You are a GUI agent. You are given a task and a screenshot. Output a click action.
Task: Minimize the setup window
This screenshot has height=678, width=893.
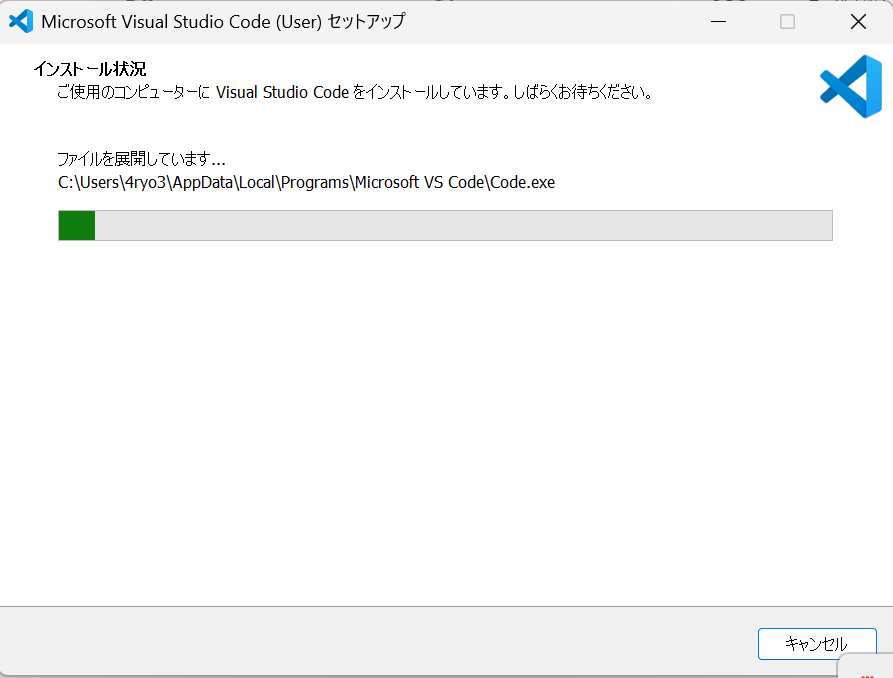[718, 21]
